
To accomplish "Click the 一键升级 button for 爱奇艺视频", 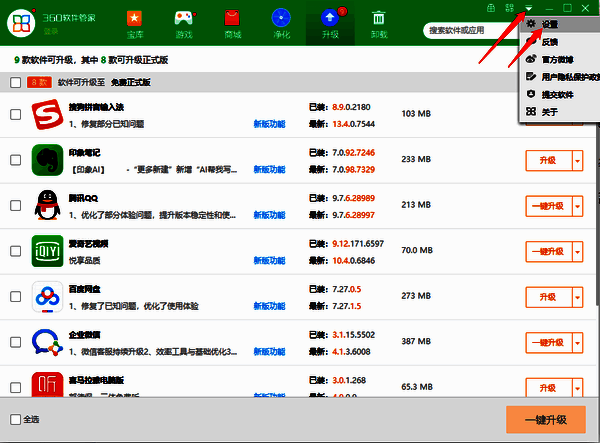I will pyautogui.click(x=549, y=252).
